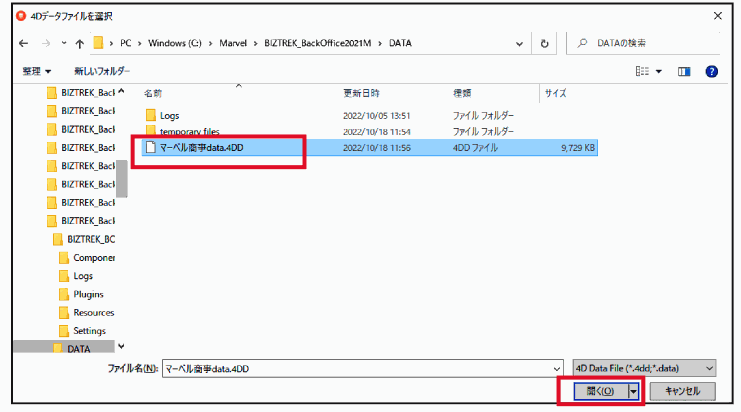This screenshot has width=741, height=412.
Task: Click the Help question mark icon
Action: point(711,71)
